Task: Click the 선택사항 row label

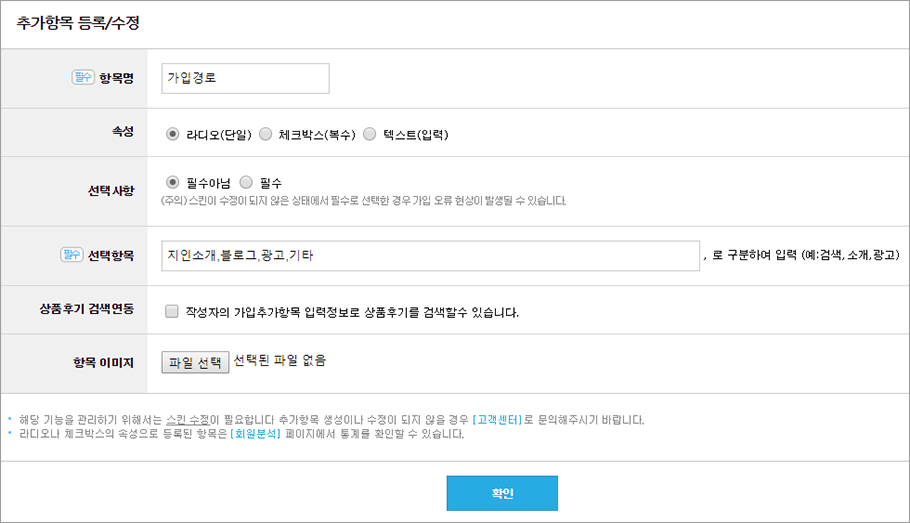Action: click(111, 190)
